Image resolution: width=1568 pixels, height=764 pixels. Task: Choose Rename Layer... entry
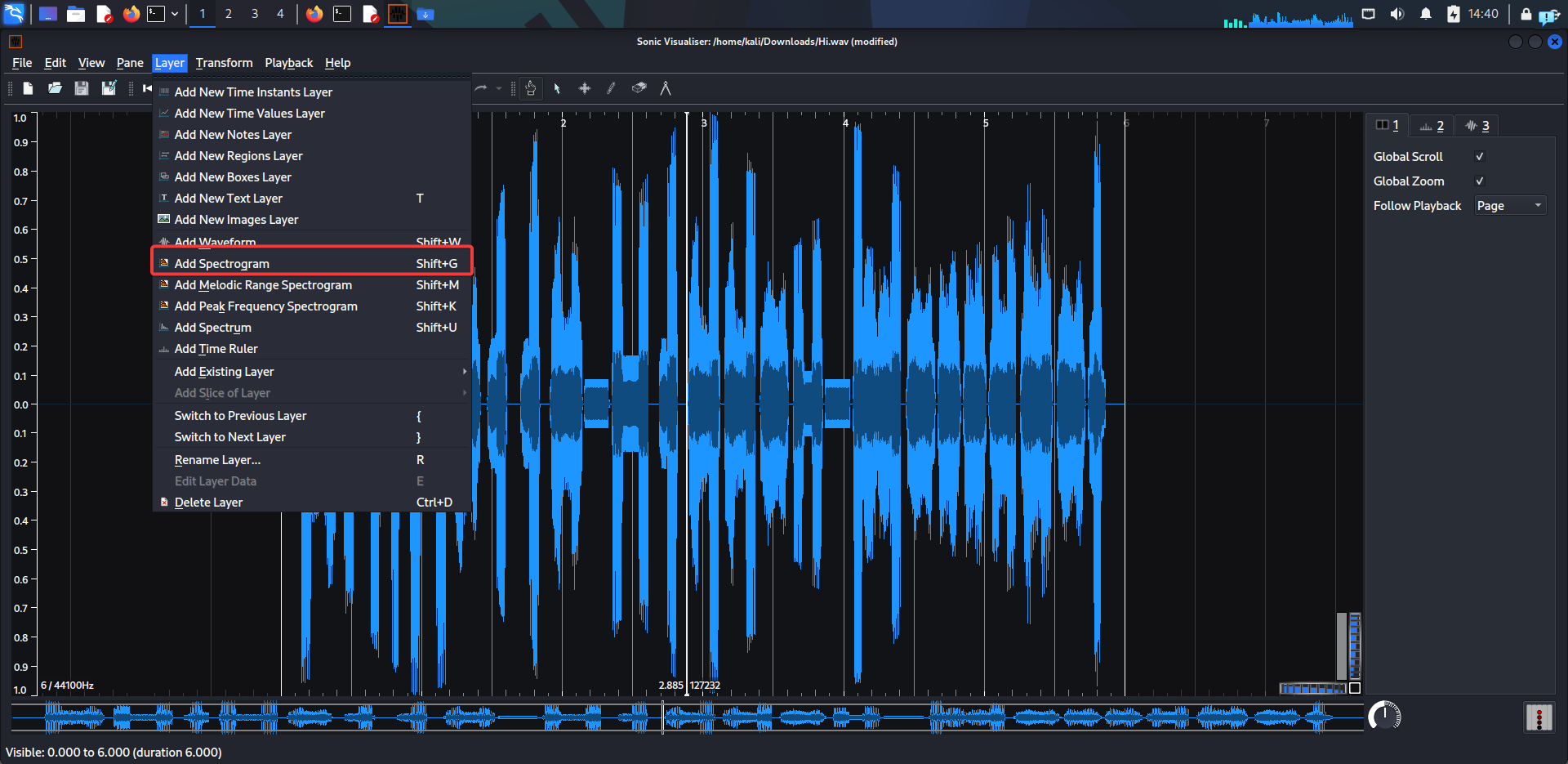(312, 460)
